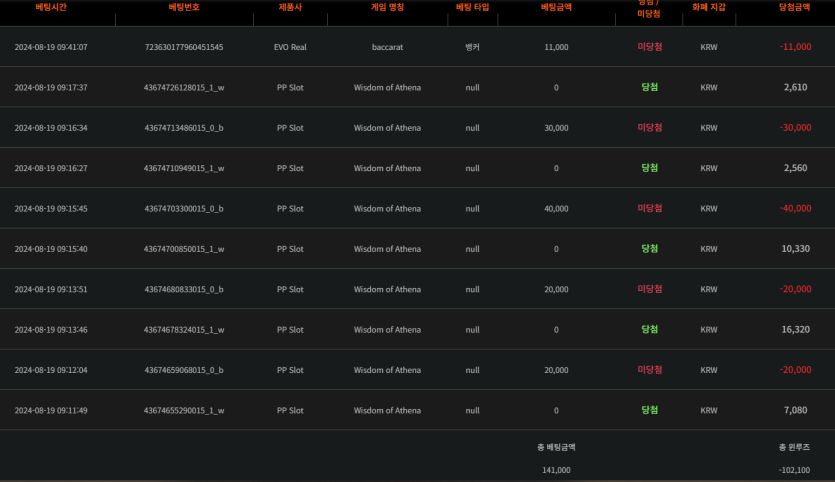
Task: Click the 뱅커 betting type cell
Action: (x=473, y=47)
